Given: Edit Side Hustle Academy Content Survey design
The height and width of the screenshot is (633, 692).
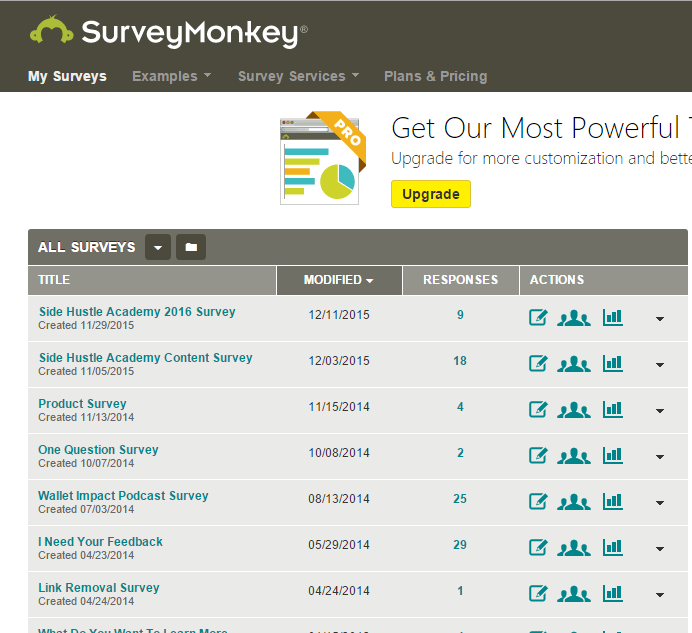Looking at the screenshot, I should (x=538, y=363).
